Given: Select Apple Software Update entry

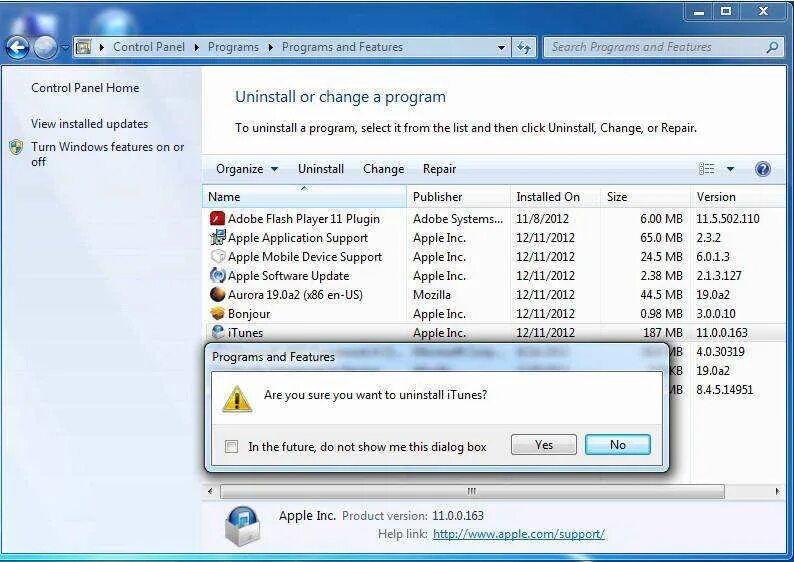Looking at the screenshot, I should (x=289, y=276).
